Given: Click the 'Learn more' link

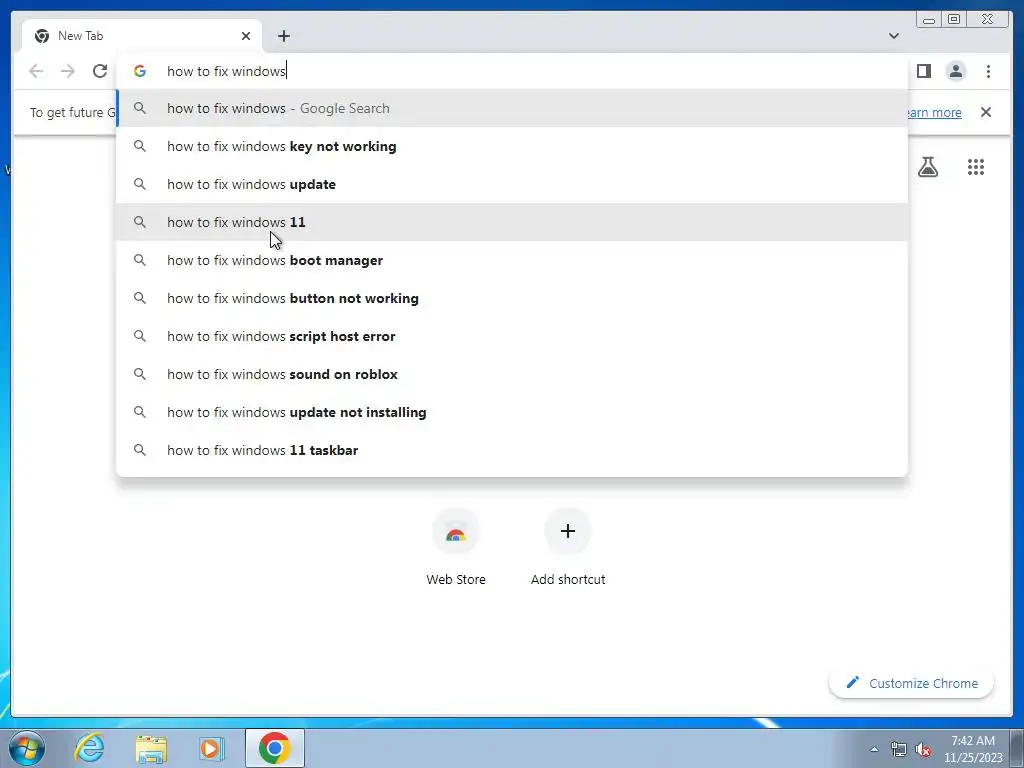Looking at the screenshot, I should [934, 112].
